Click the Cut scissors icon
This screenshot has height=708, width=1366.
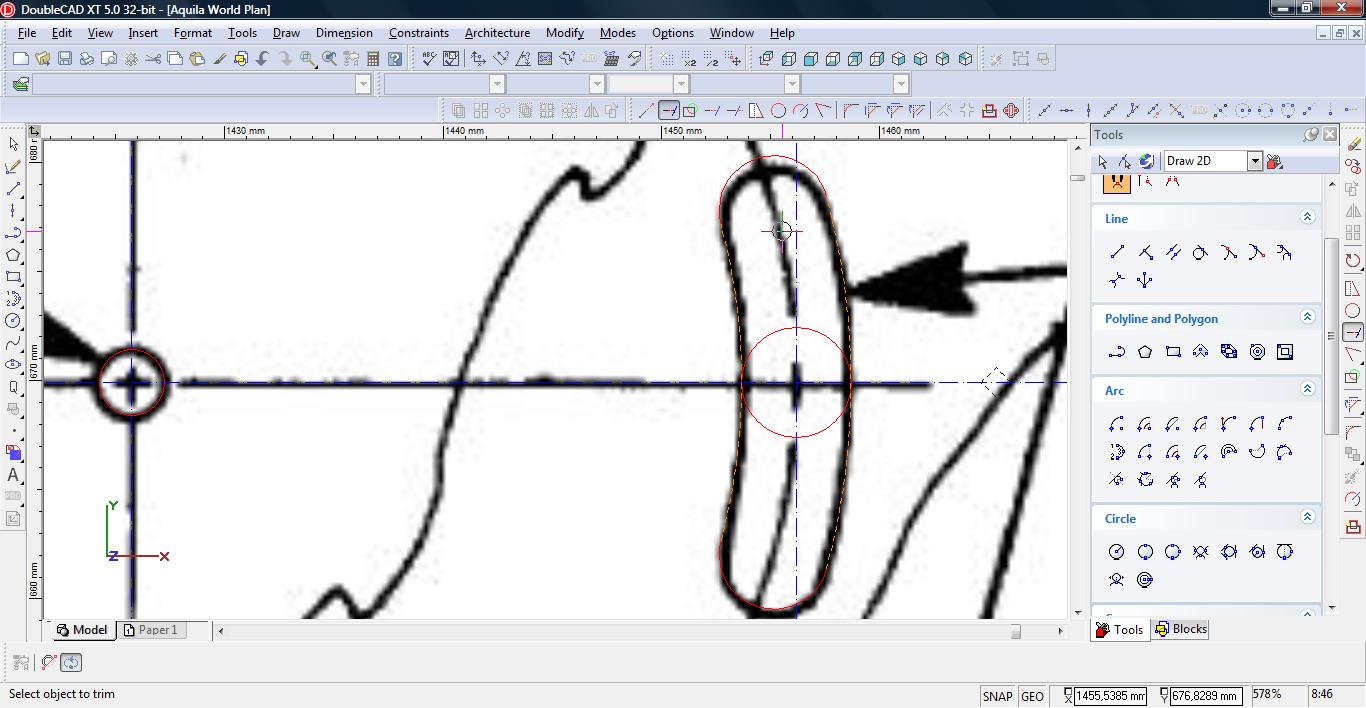(153, 59)
